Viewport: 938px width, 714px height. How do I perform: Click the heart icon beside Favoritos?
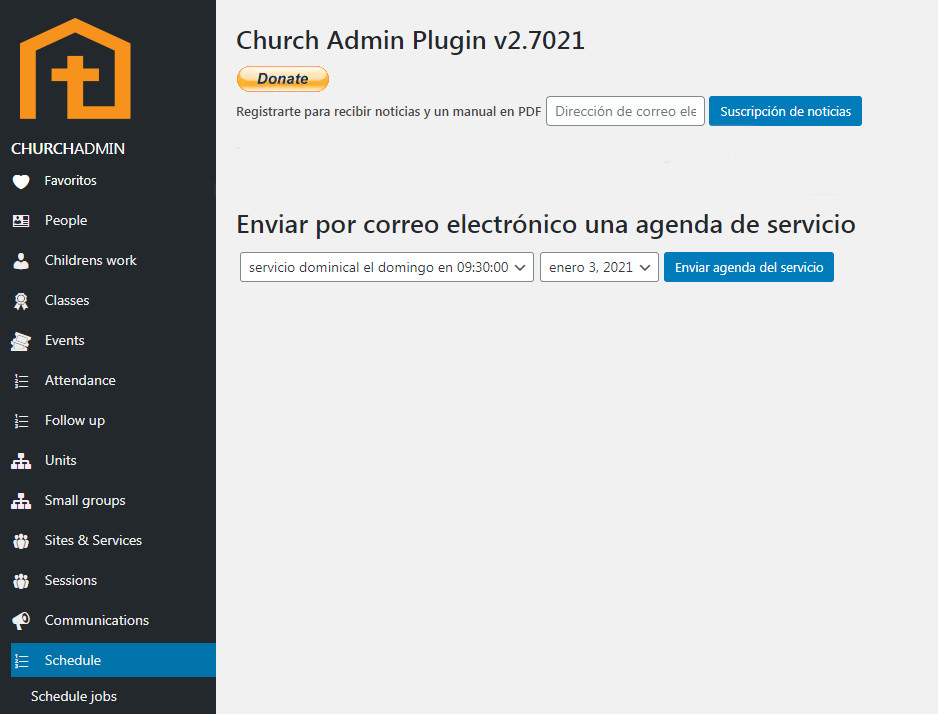(x=21, y=181)
